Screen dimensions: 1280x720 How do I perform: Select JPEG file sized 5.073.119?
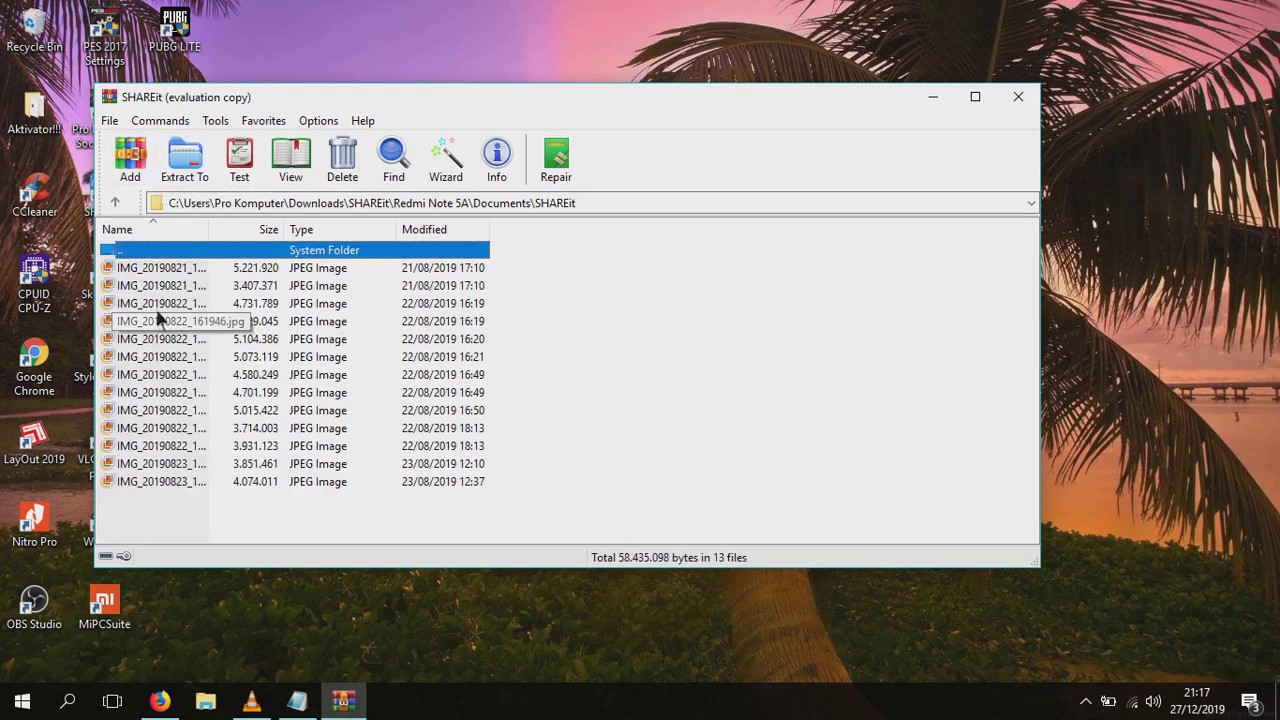(x=294, y=357)
